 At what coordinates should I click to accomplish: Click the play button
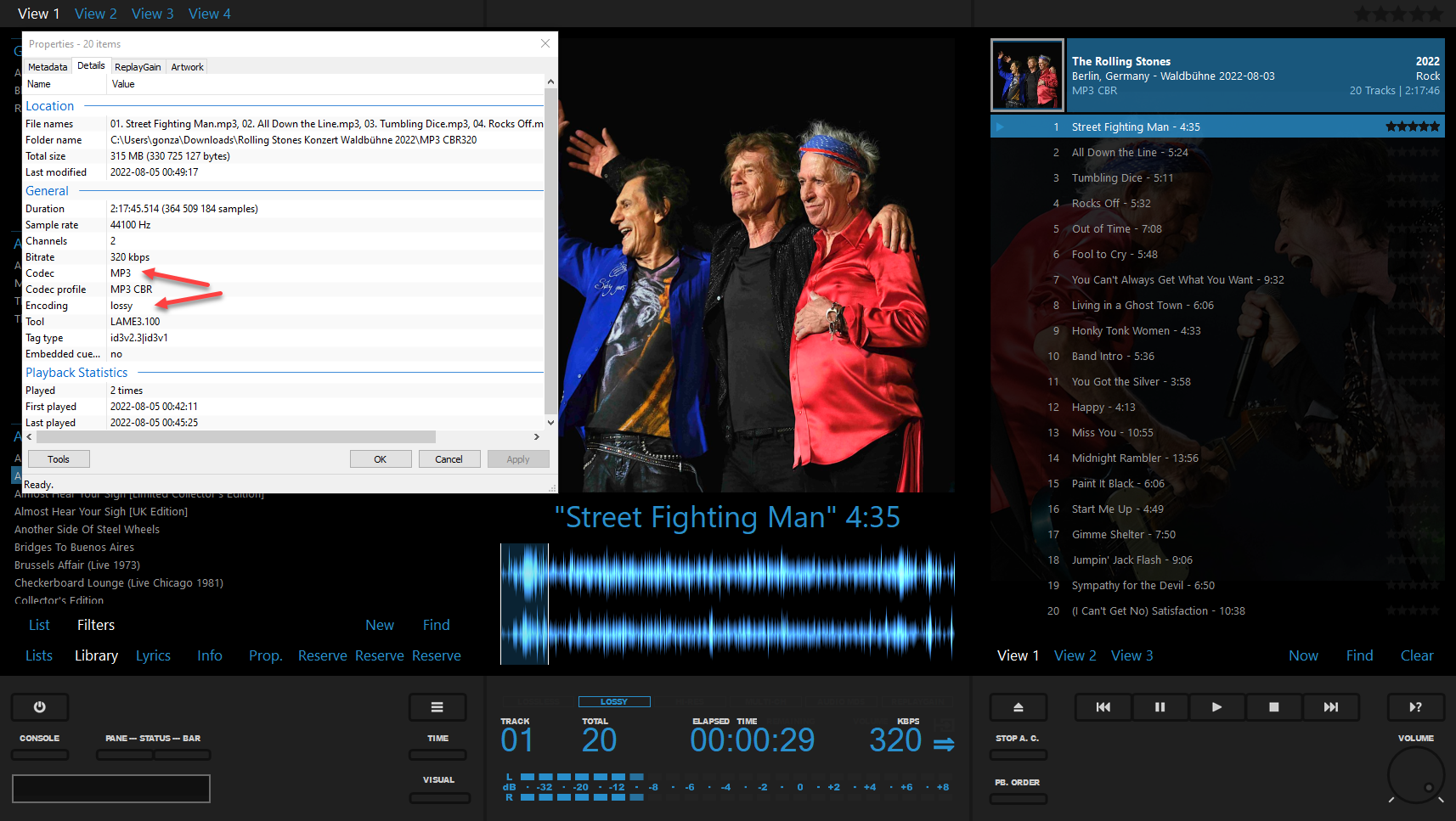[1216, 707]
